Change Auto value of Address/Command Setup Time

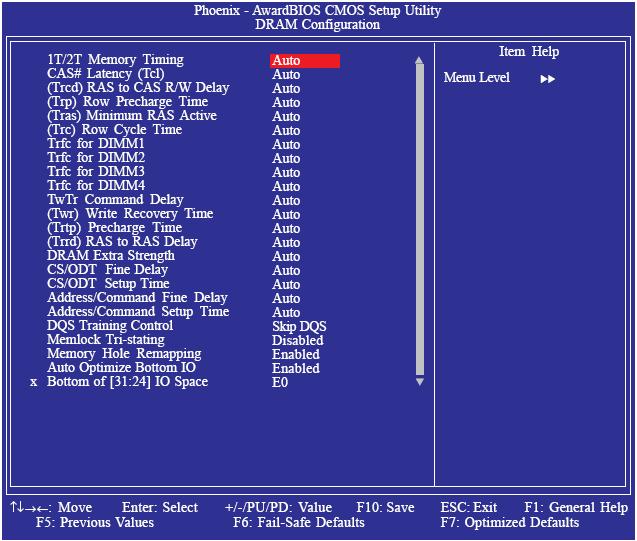tap(286, 313)
